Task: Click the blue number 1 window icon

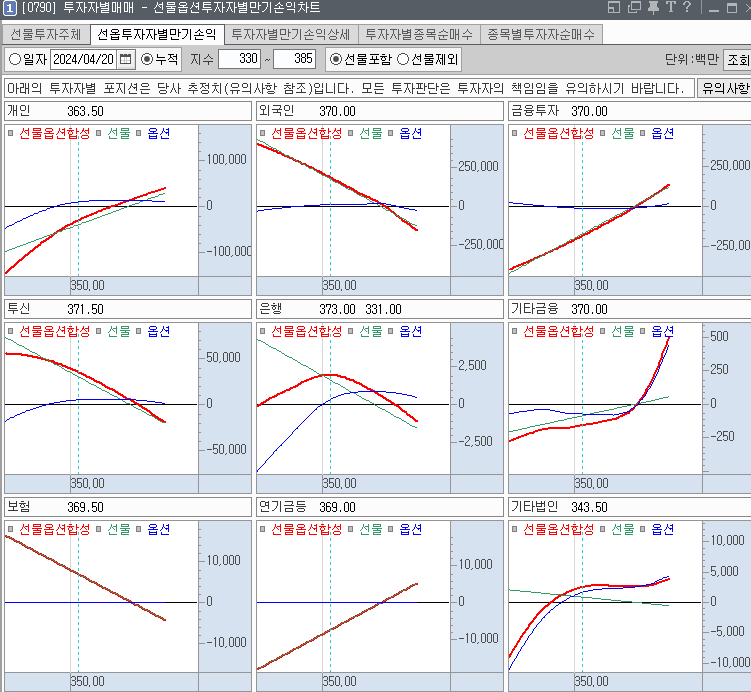Action: pos(9,9)
